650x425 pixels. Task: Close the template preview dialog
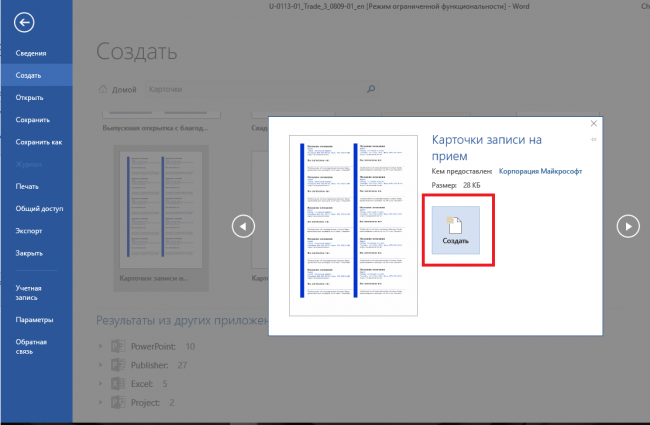coord(594,124)
